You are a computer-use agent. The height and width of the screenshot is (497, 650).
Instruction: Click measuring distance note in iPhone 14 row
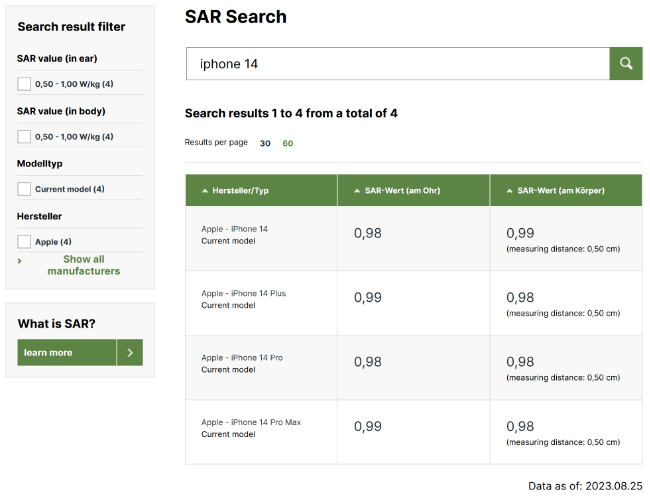pos(563,249)
